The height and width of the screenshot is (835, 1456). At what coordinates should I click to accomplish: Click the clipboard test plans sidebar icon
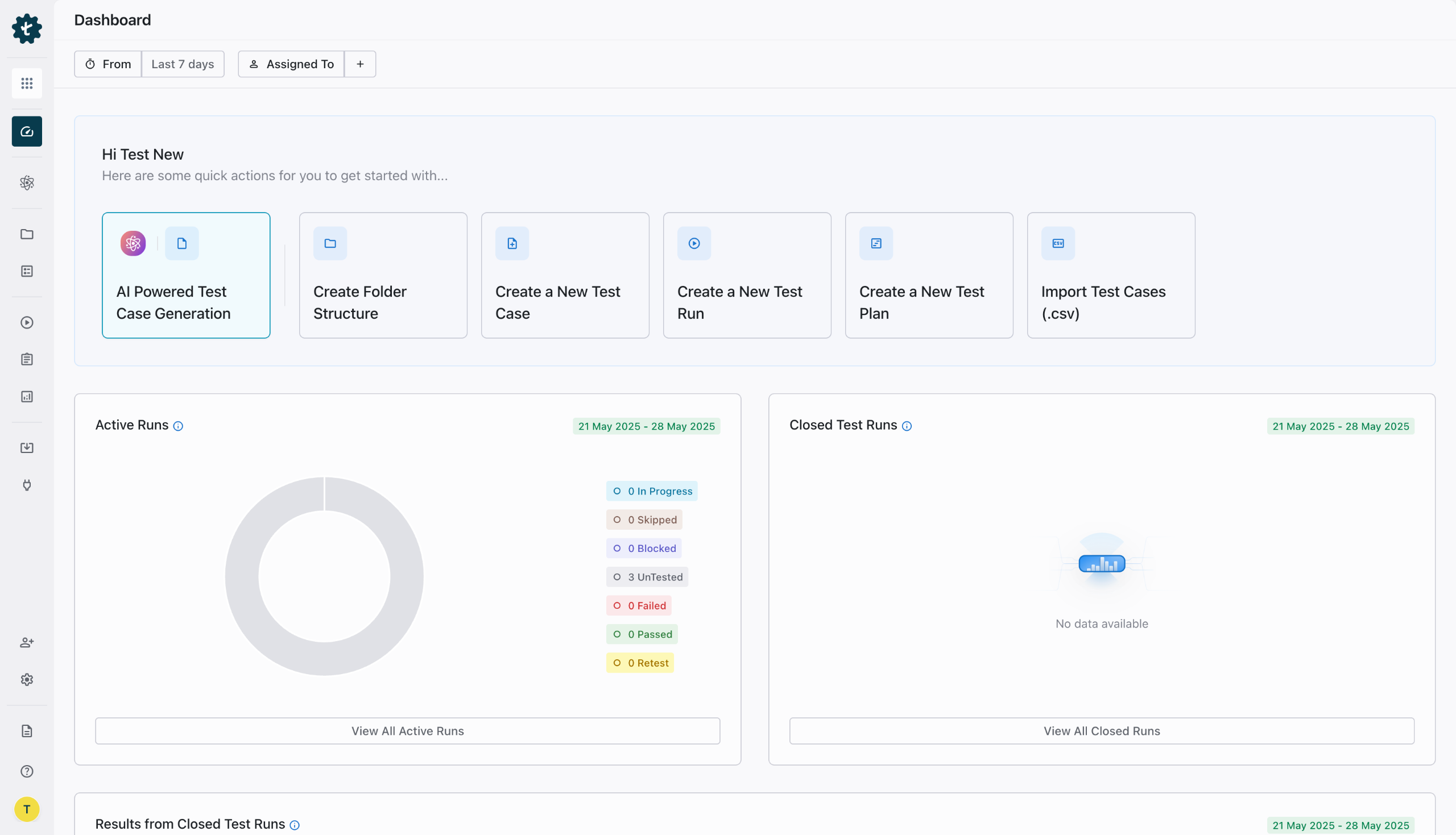pyautogui.click(x=27, y=360)
